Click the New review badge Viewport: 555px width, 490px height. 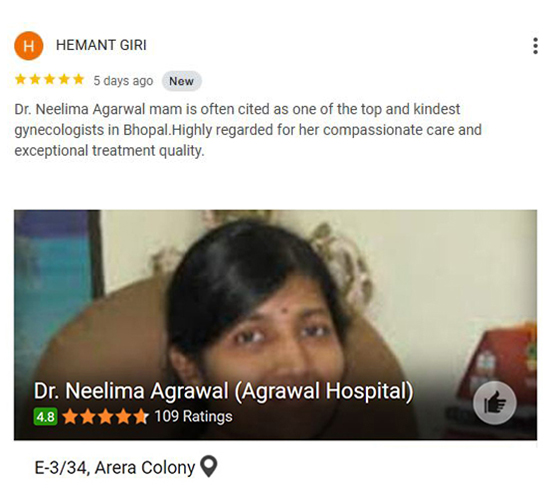[182, 81]
